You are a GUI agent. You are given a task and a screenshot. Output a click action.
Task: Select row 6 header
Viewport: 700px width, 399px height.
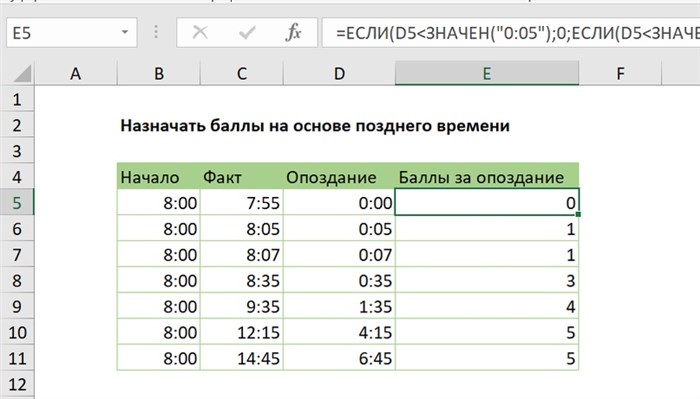17,229
